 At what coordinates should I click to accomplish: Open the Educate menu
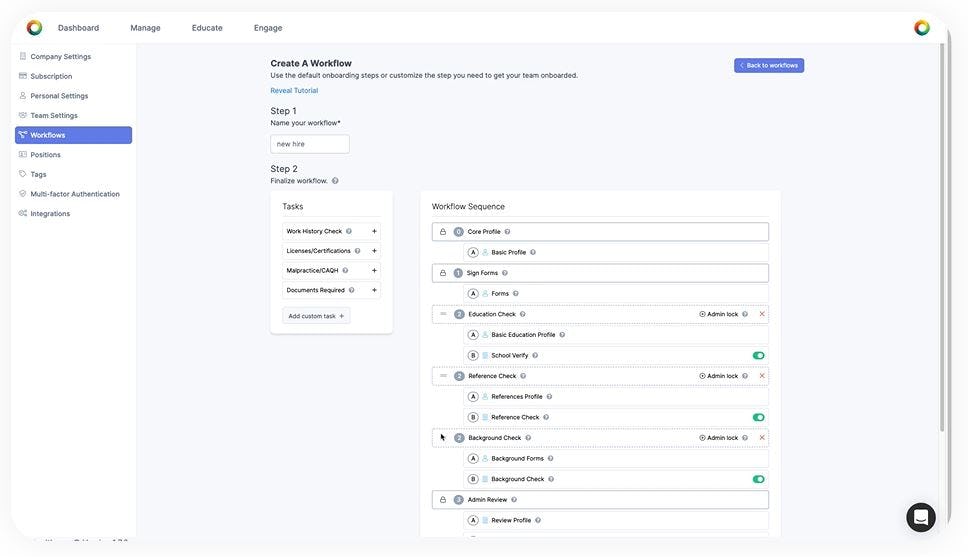coord(207,28)
